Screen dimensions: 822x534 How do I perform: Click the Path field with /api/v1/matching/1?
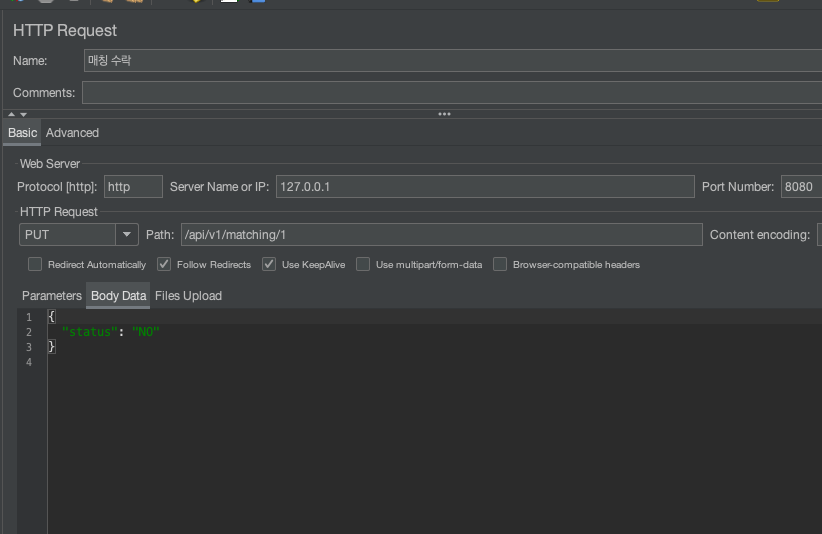point(441,235)
